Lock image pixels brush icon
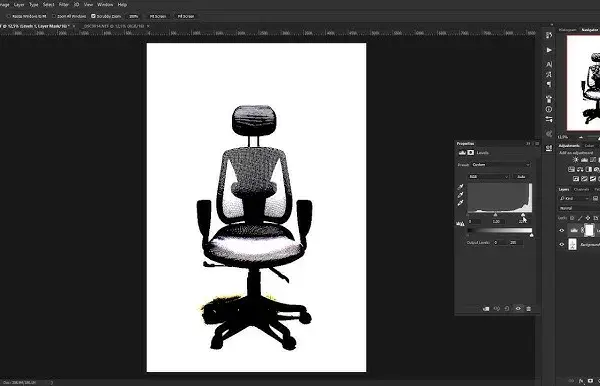 pyautogui.click(x=580, y=218)
